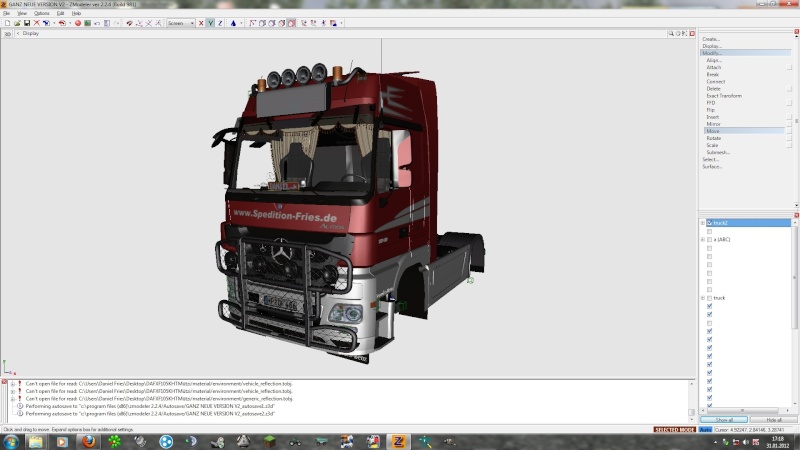Screen dimensions: 800x450
Task: Click log entry mentioning generic_reflection.tobj
Action: pos(159,399)
